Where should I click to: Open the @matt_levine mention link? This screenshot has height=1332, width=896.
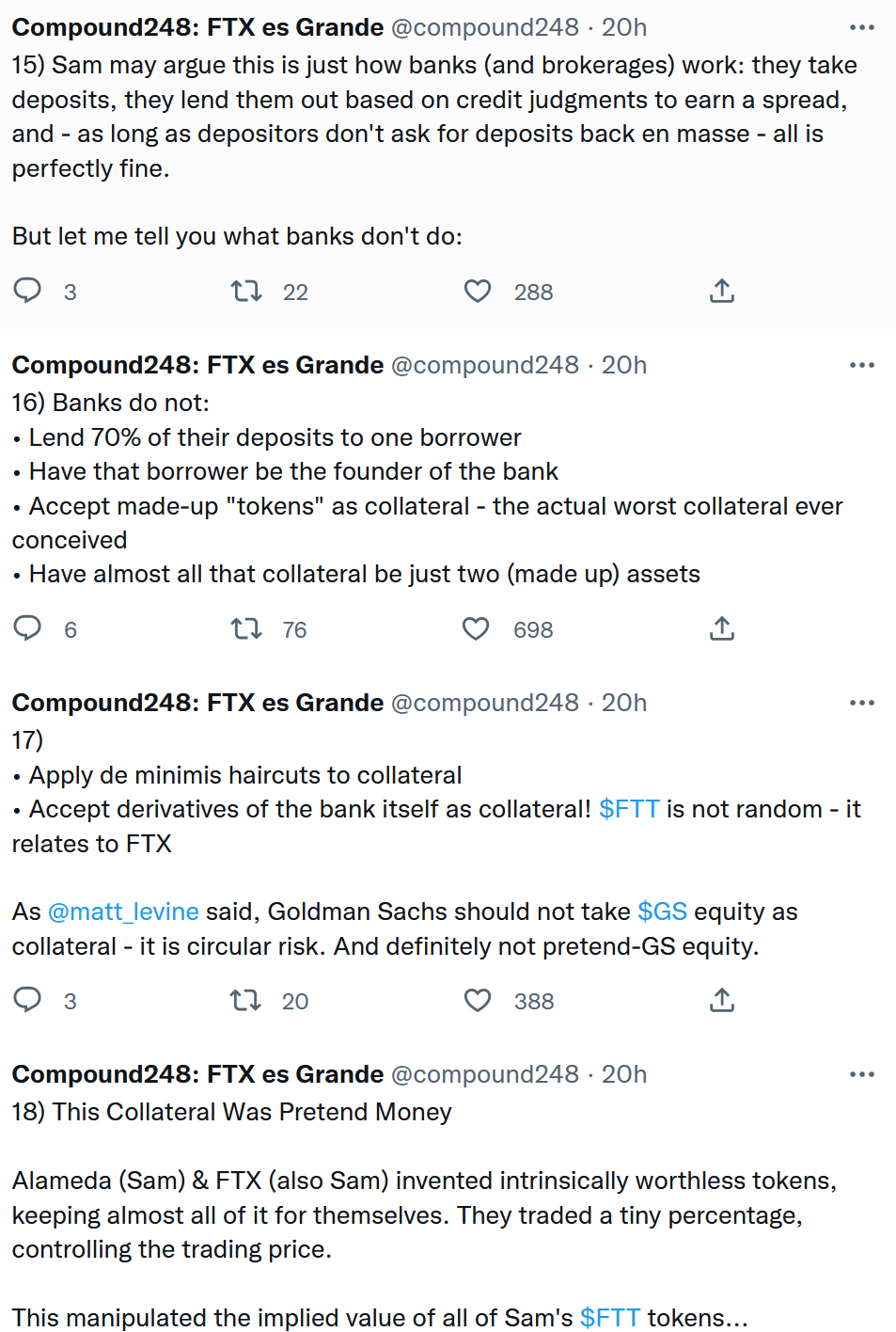pyautogui.click(x=123, y=912)
